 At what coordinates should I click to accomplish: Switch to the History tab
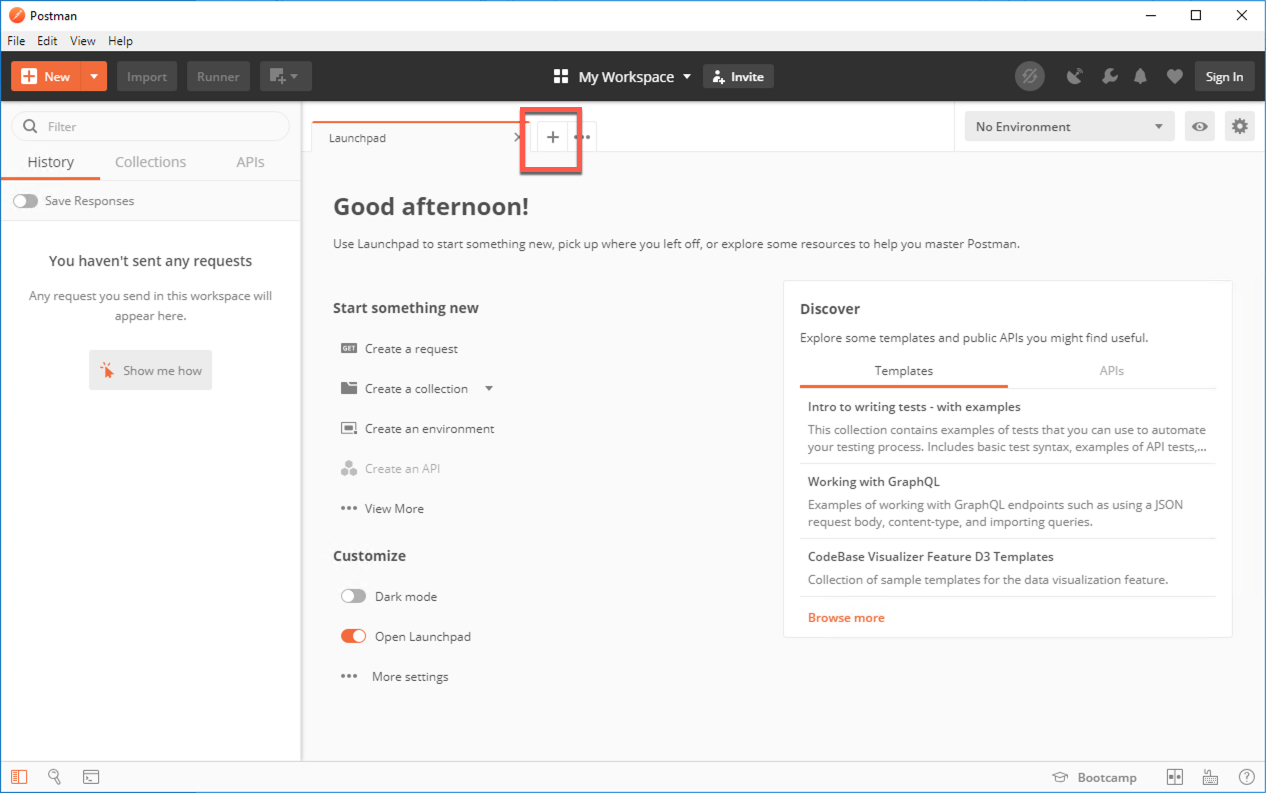[50, 162]
